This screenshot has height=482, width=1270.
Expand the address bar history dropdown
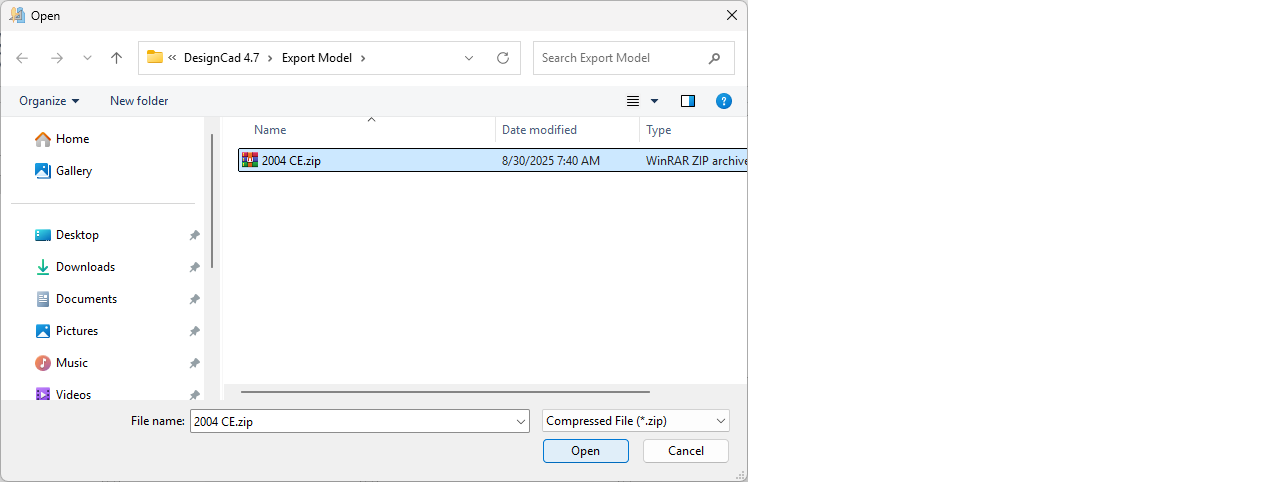469,58
